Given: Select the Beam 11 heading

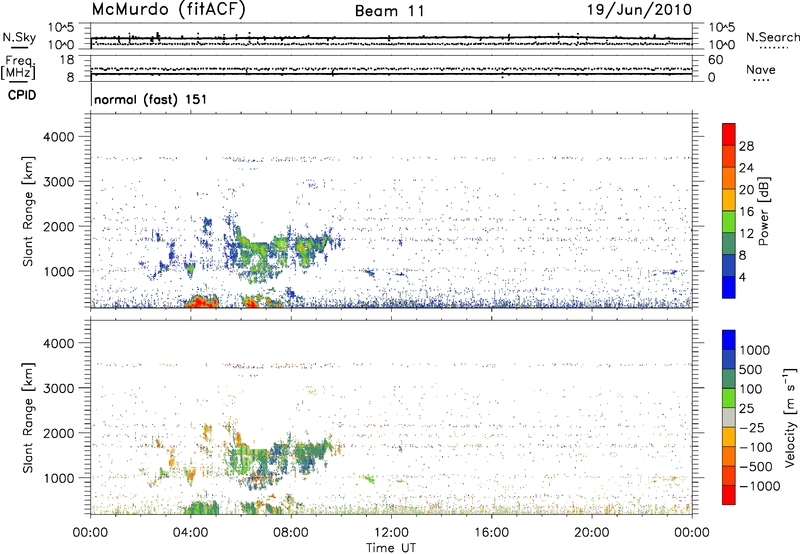Looking at the screenshot, I should tap(389, 11).
